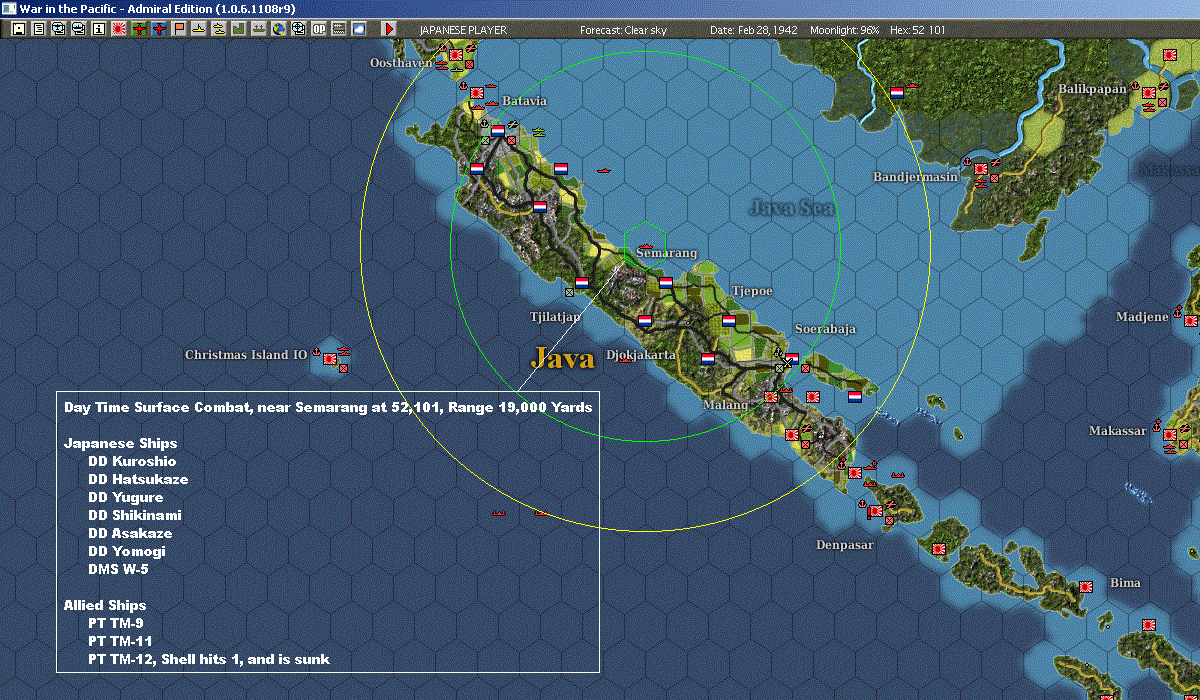Click 'DD Yomogi' in combat report
The image size is (1200, 700).
point(127,551)
